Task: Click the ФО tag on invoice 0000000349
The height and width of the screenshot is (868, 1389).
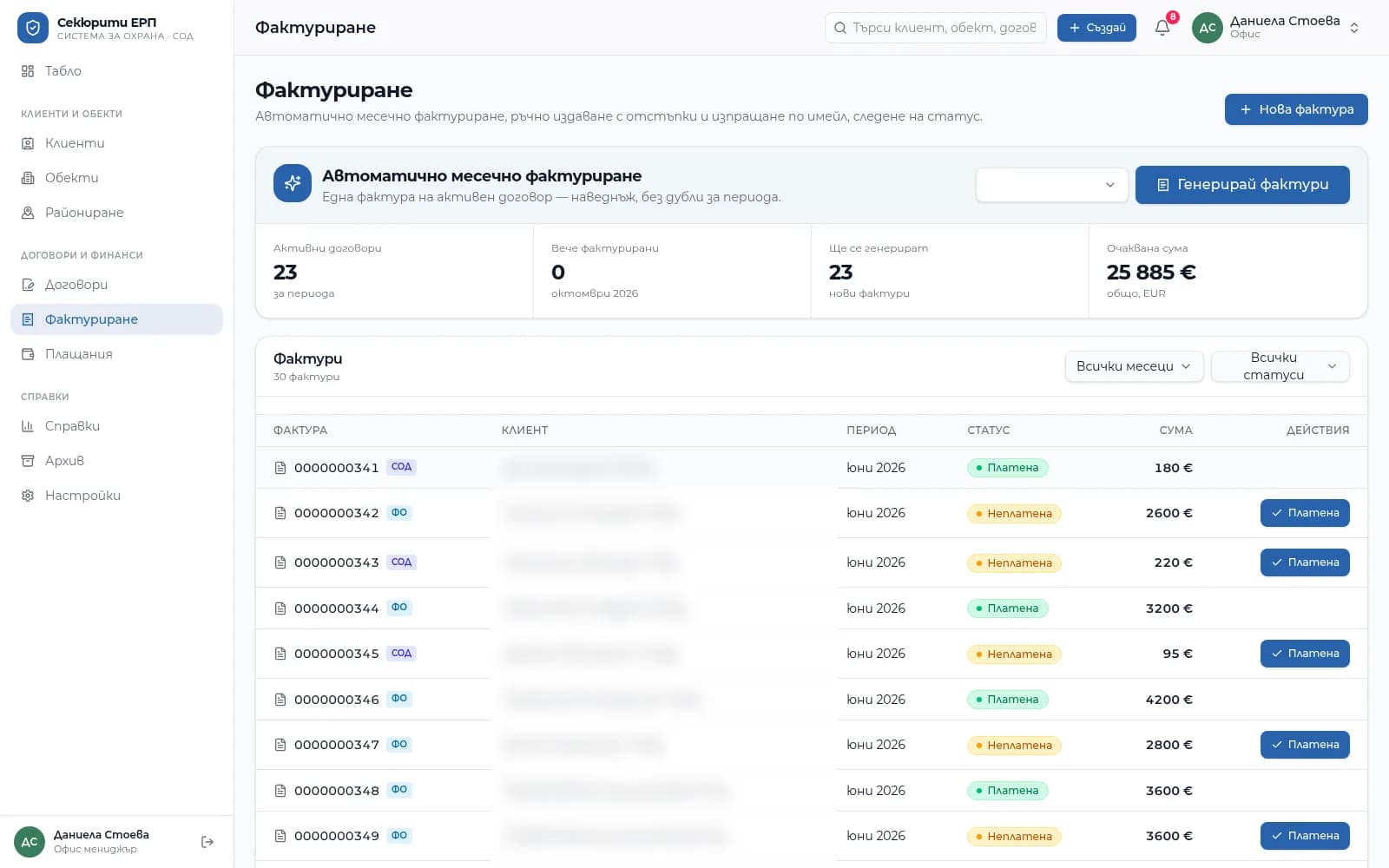Action: pyautogui.click(x=399, y=835)
